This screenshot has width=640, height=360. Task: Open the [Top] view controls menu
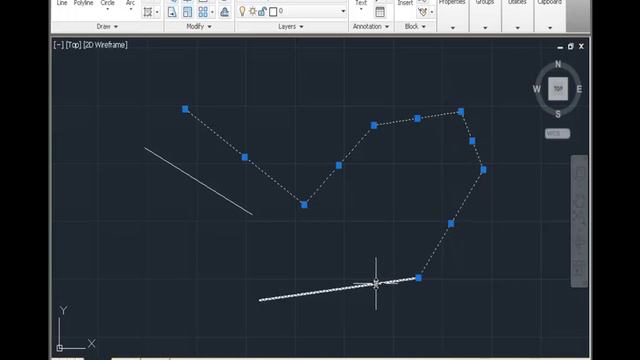(x=73, y=45)
